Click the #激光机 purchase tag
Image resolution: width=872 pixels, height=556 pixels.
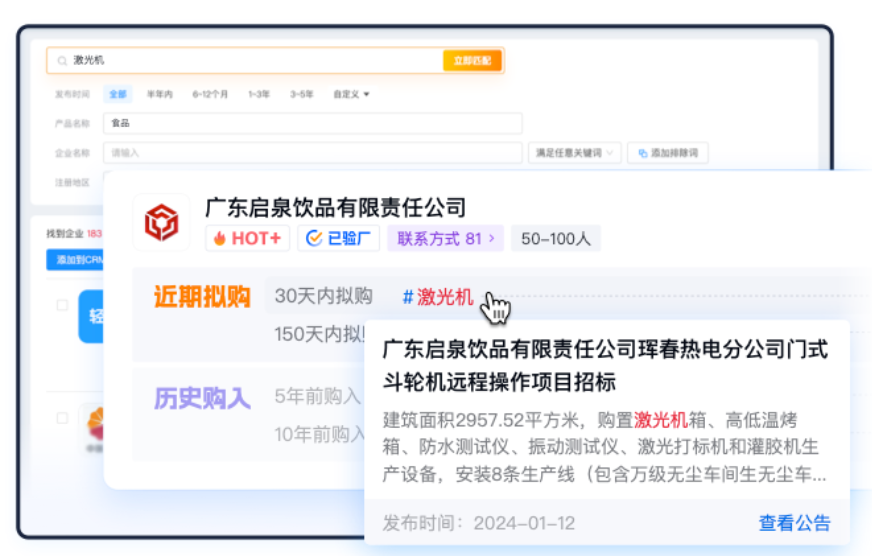pyautogui.click(x=438, y=296)
